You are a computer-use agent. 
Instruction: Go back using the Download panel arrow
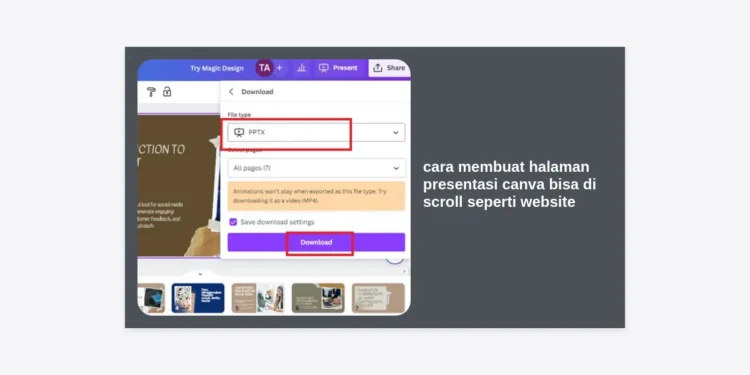point(232,92)
